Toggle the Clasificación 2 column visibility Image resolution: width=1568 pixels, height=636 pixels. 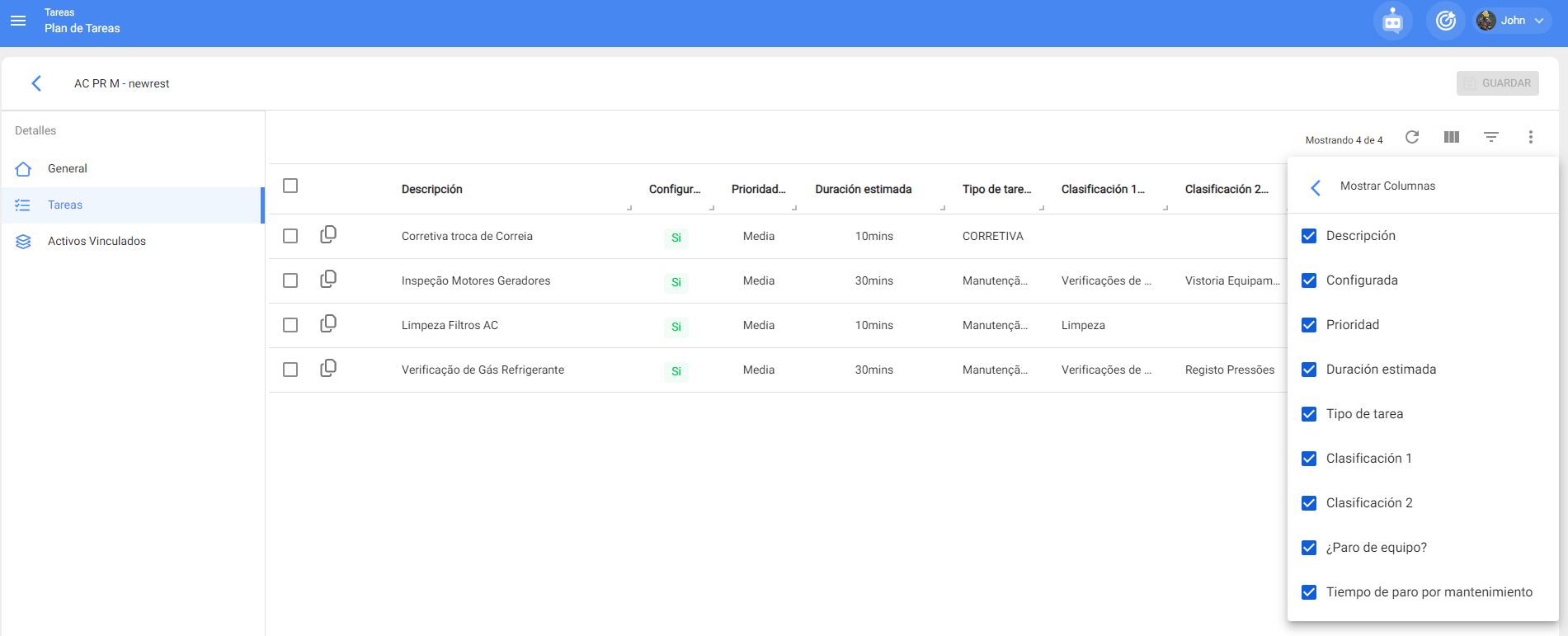click(1309, 503)
